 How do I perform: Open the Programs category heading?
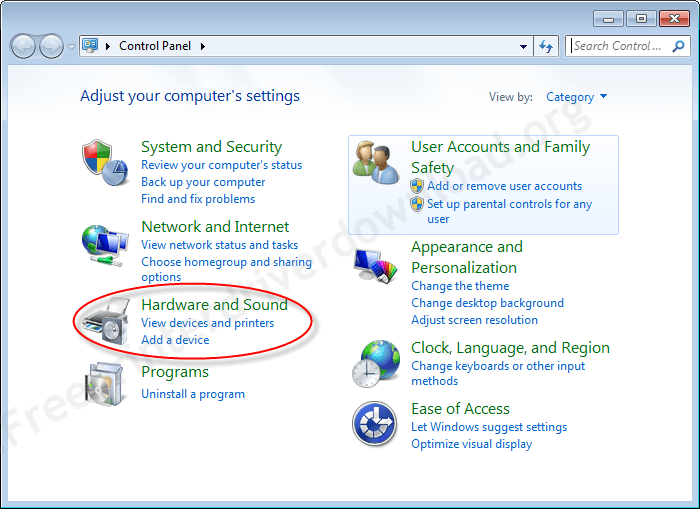point(175,372)
